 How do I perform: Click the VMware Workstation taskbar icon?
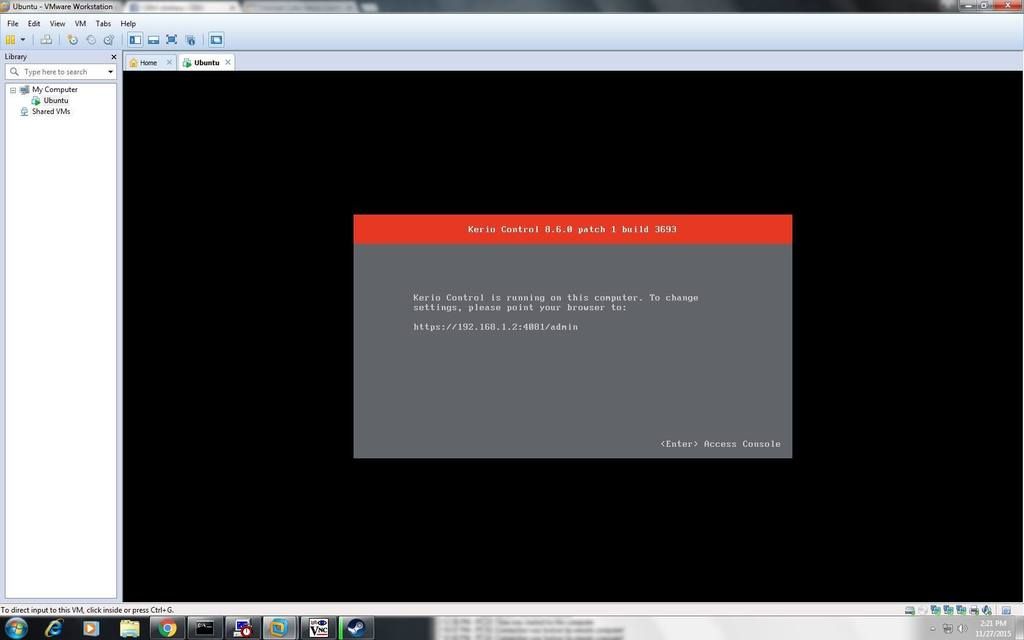point(280,628)
